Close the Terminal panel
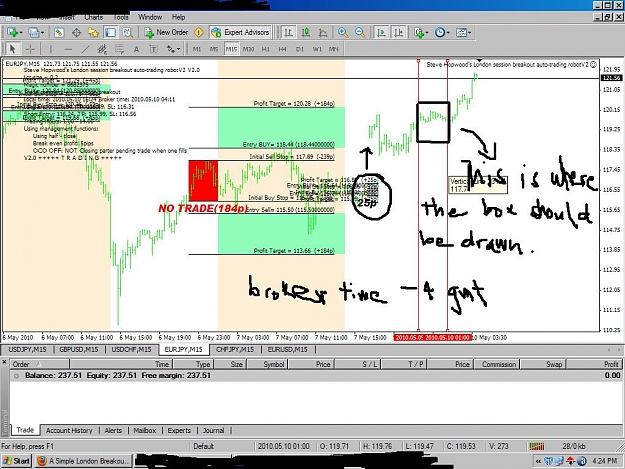Viewport: 625px width, 469px height. (x=4, y=362)
